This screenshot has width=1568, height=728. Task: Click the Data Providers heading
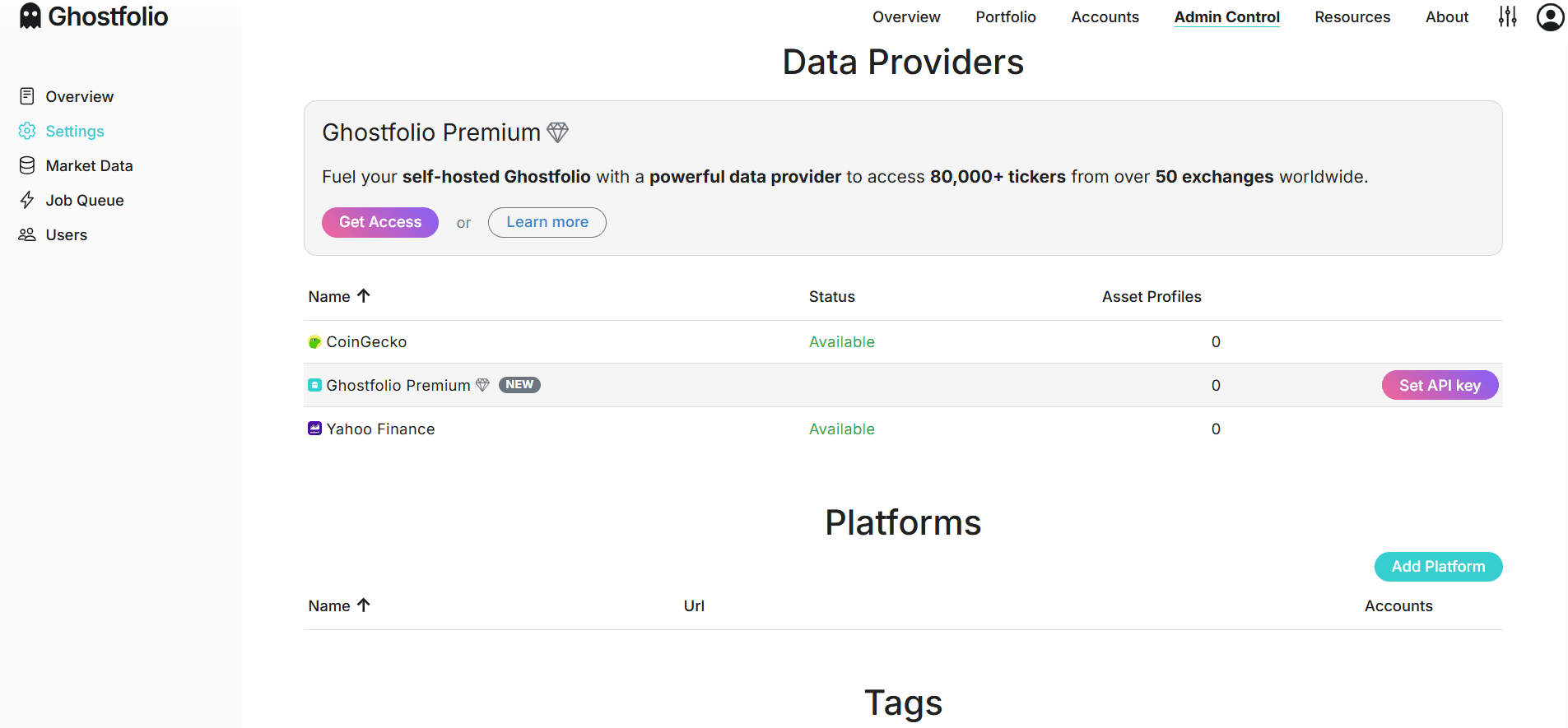tap(903, 63)
